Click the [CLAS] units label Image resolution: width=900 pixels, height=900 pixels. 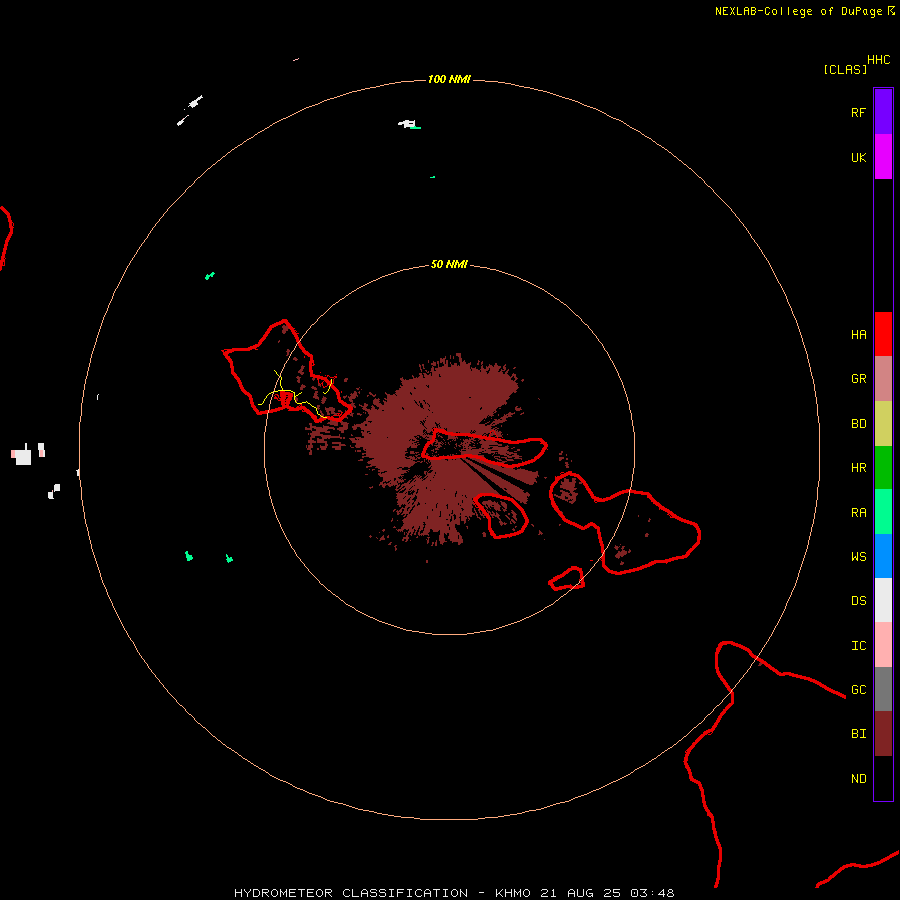coord(845,69)
